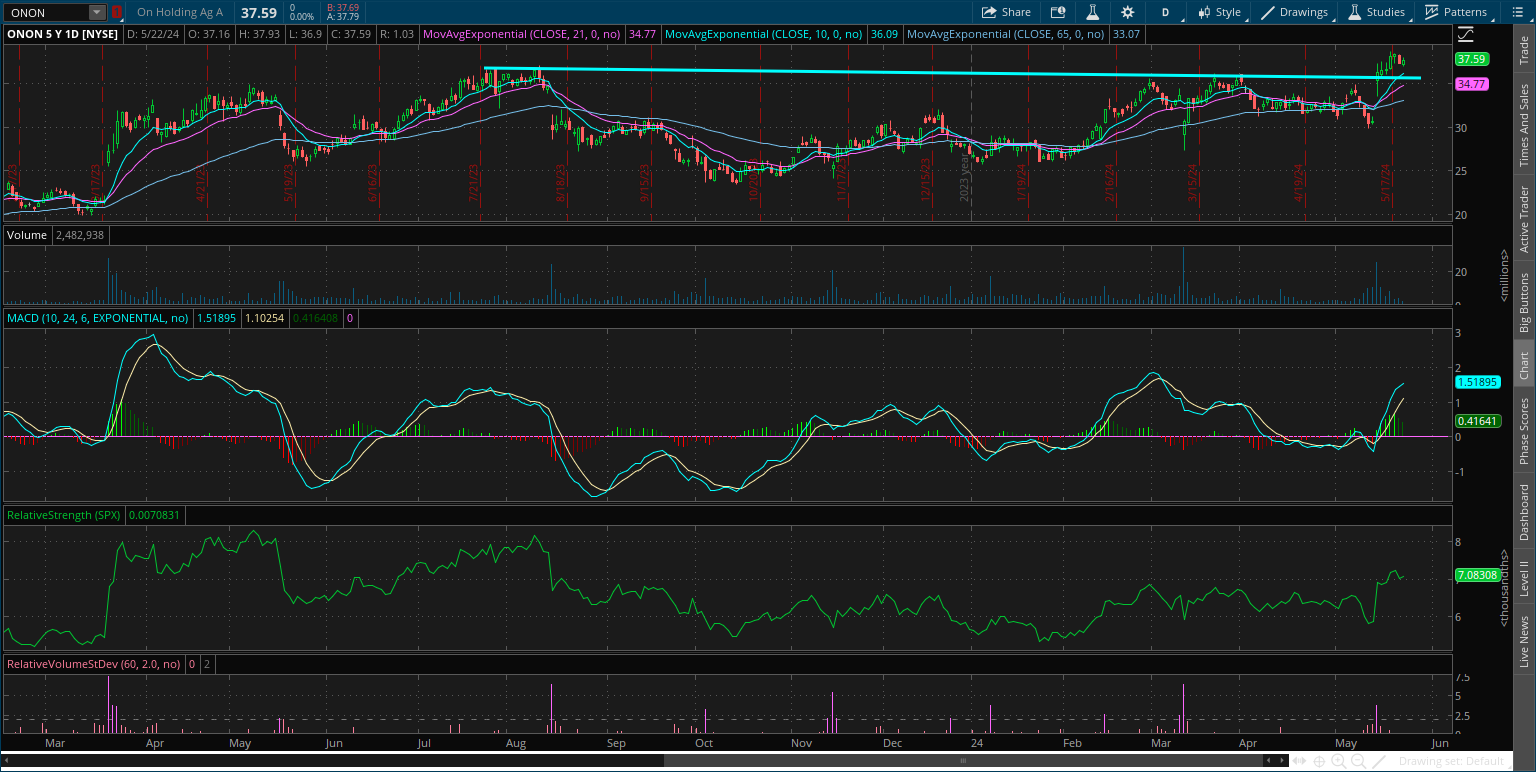Image resolution: width=1536 pixels, height=772 pixels.
Task: Click the ONON 5 Y 1D [NYSE] chart label
Action: [62, 34]
